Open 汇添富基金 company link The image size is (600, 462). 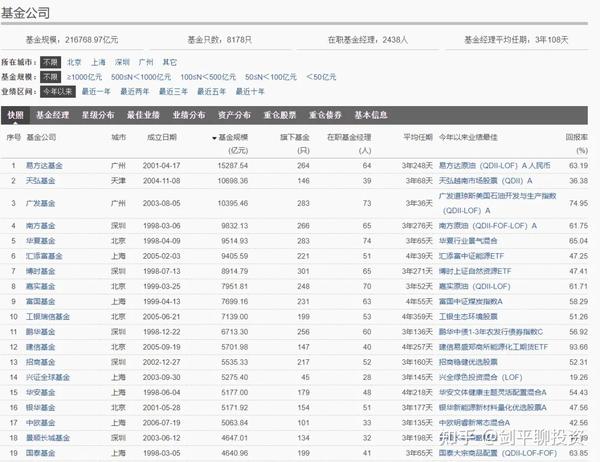pos(44,256)
